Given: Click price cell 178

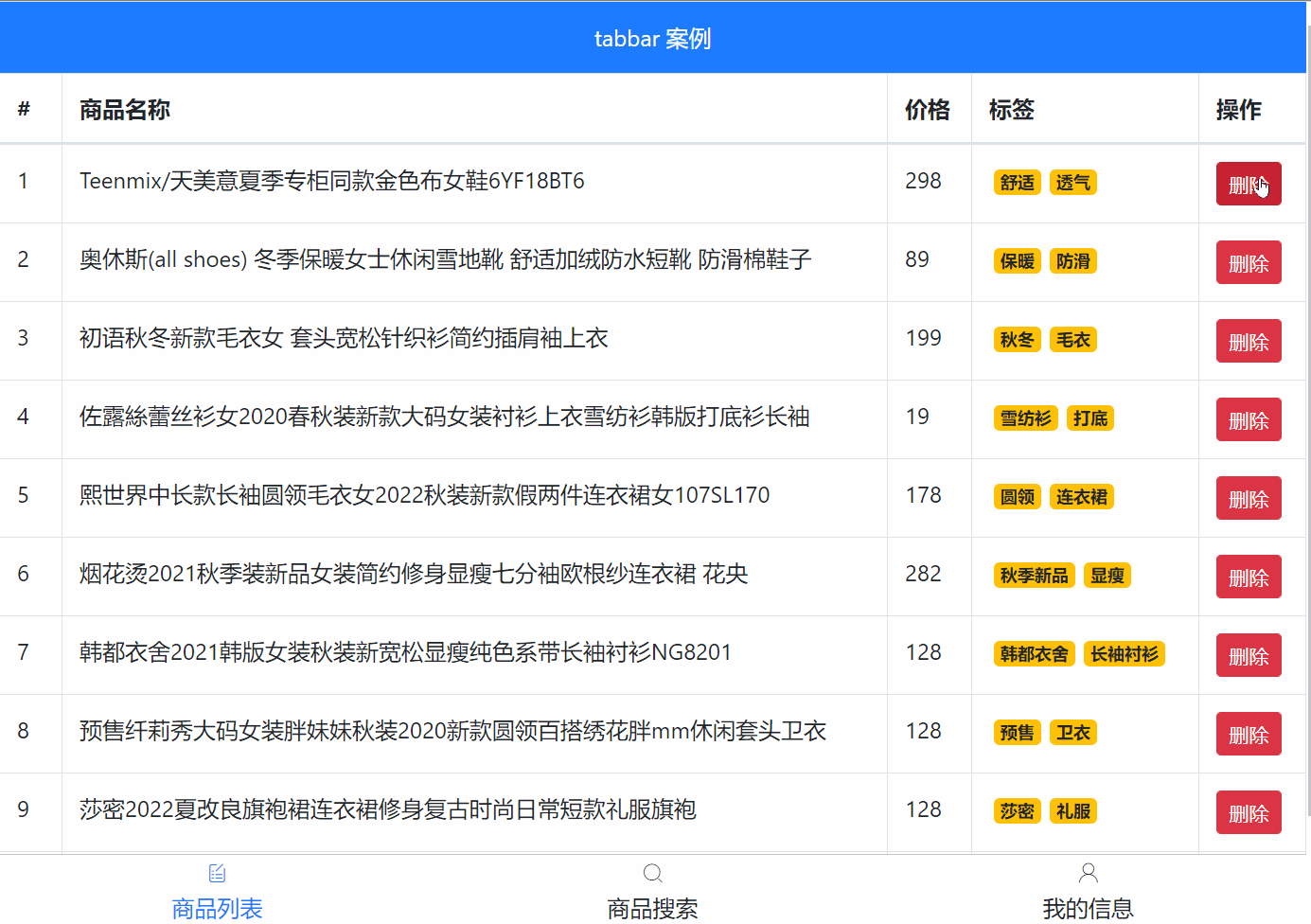Looking at the screenshot, I should click(924, 495).
